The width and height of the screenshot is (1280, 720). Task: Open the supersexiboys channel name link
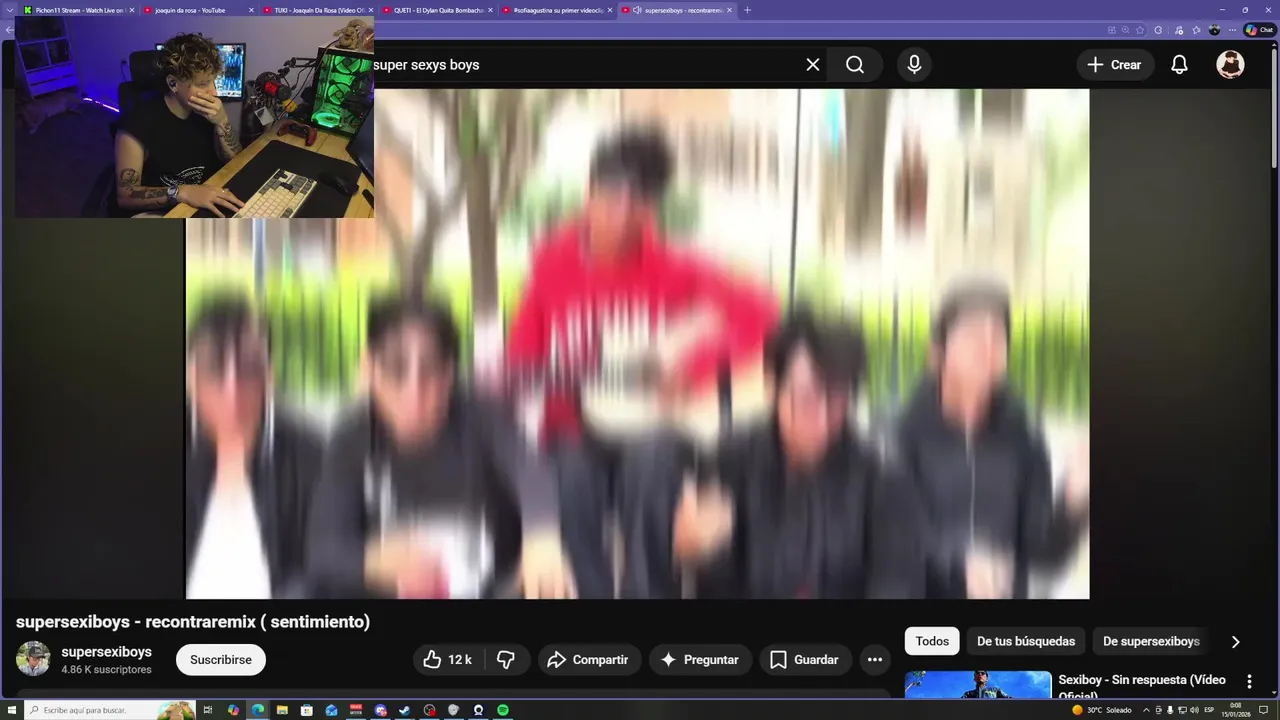coord(106,652)
